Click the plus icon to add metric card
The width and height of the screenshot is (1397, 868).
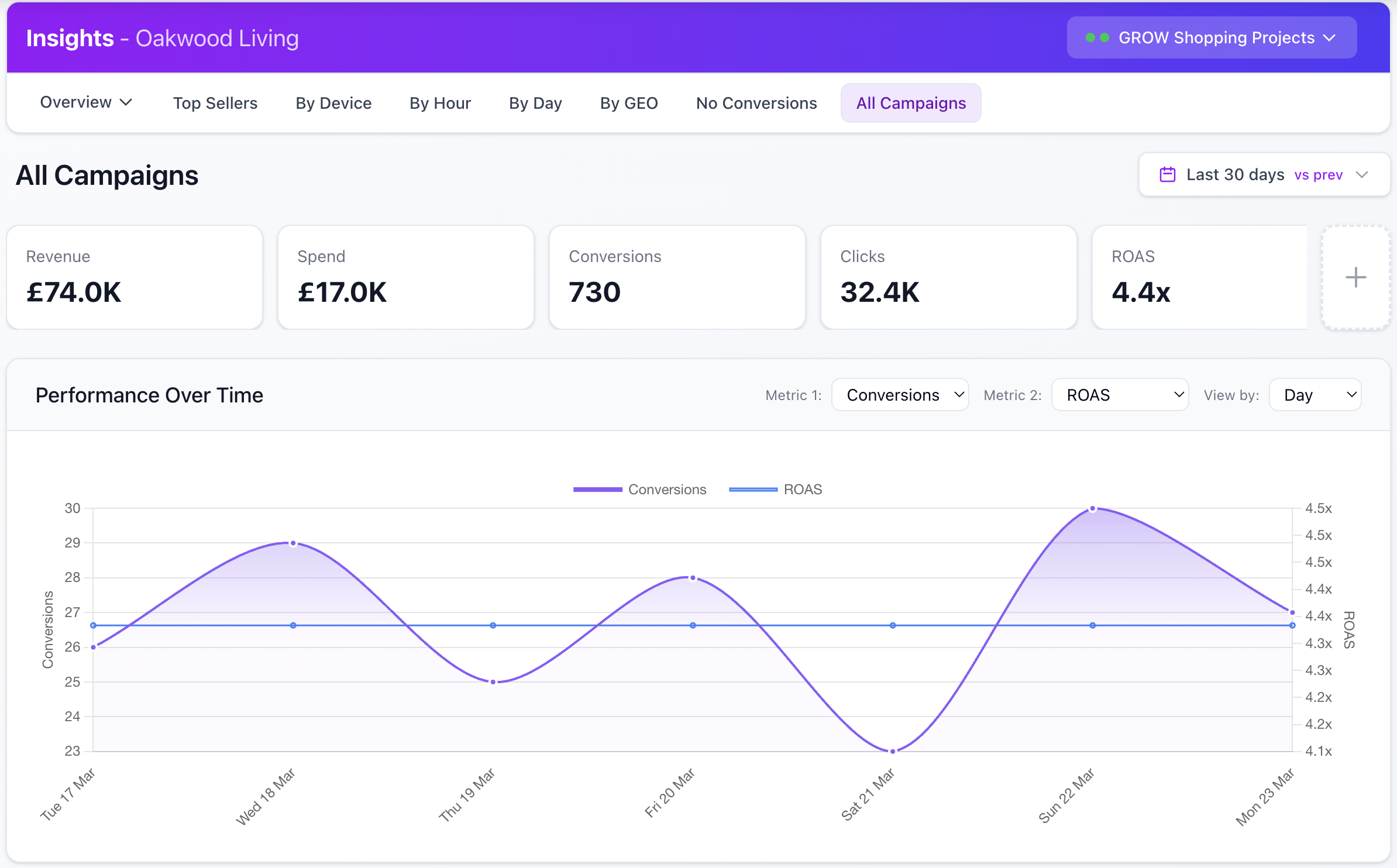pyautogui.click(x=1355, y=277)
